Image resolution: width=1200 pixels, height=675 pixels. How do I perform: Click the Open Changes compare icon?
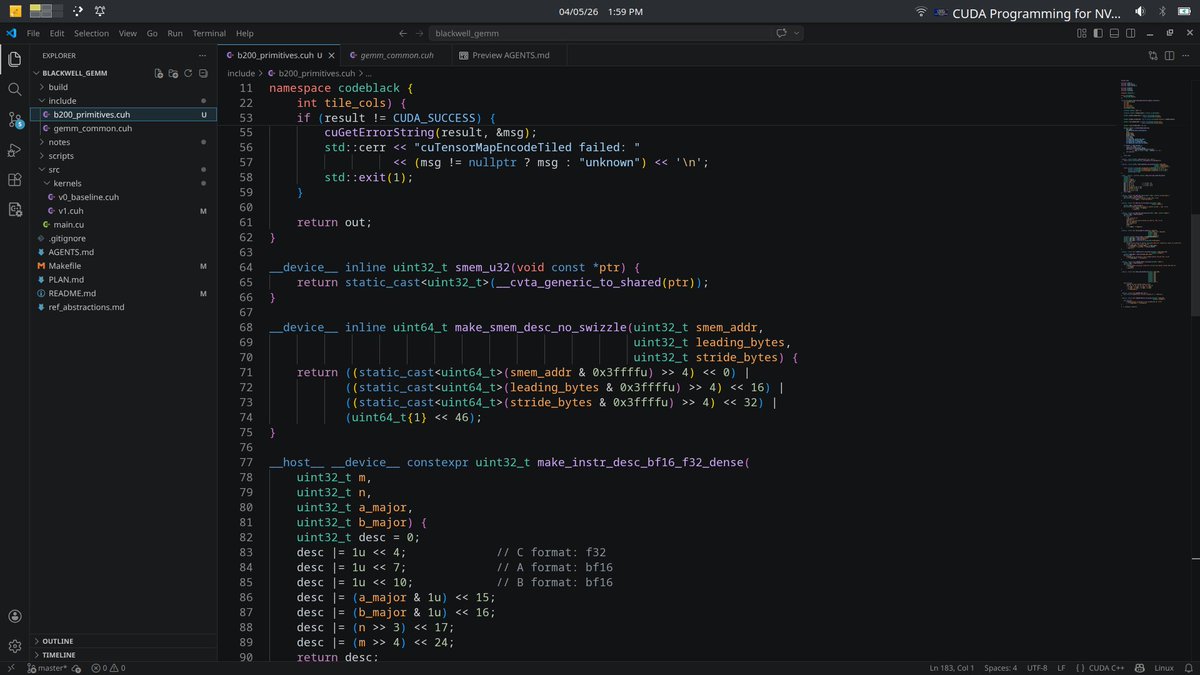[x=1152, y=55]
